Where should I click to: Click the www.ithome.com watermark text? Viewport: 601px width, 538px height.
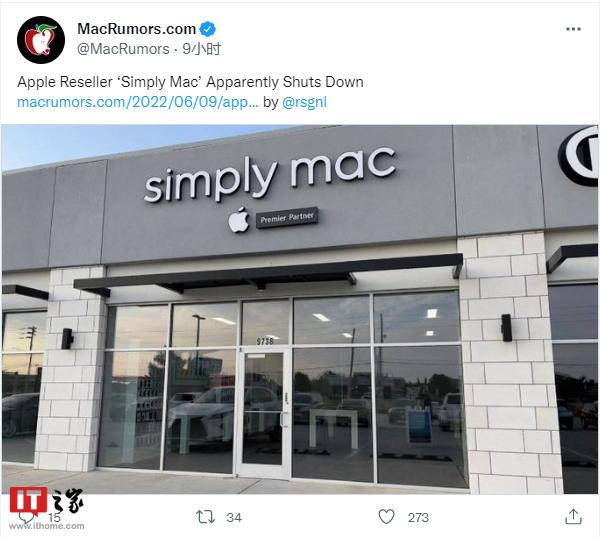(46, 526)
